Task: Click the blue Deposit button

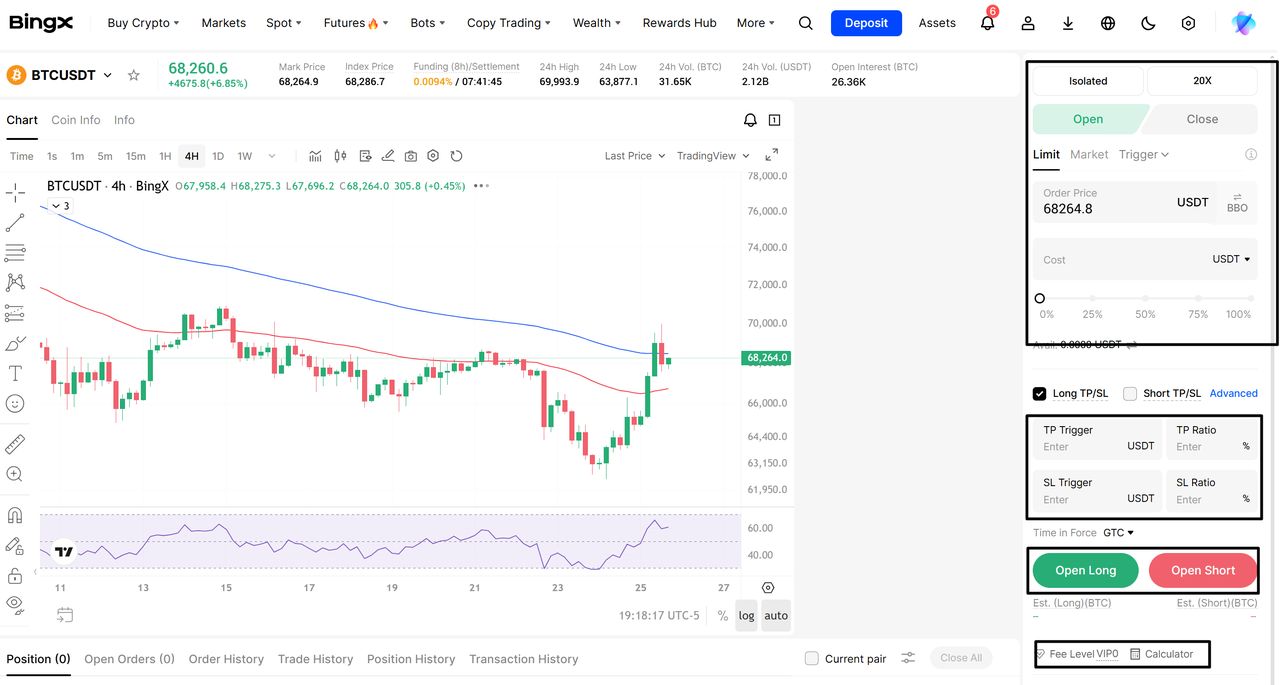Action: coord(866,23)
